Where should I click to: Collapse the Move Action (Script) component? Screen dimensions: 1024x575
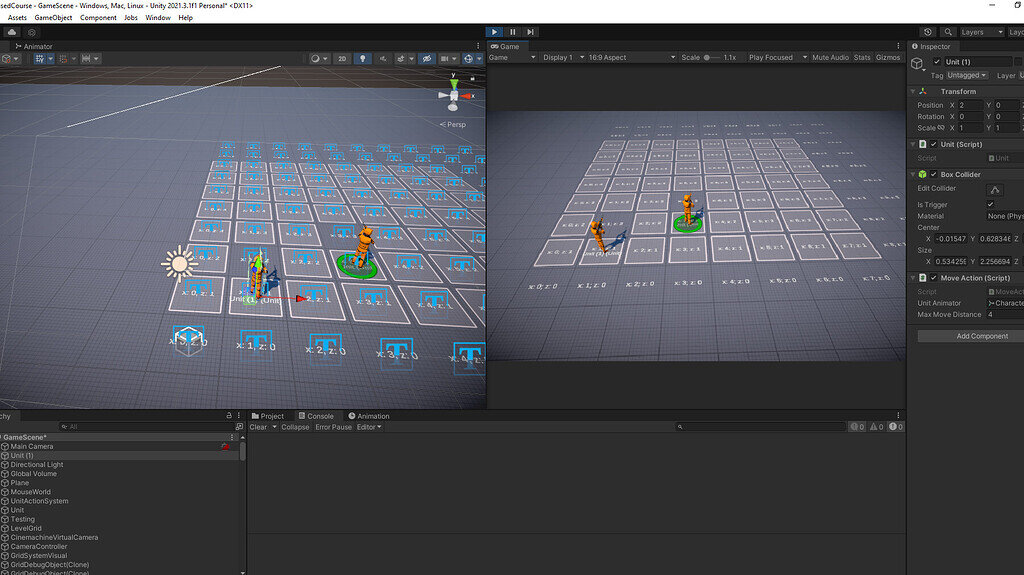point(913,278)
